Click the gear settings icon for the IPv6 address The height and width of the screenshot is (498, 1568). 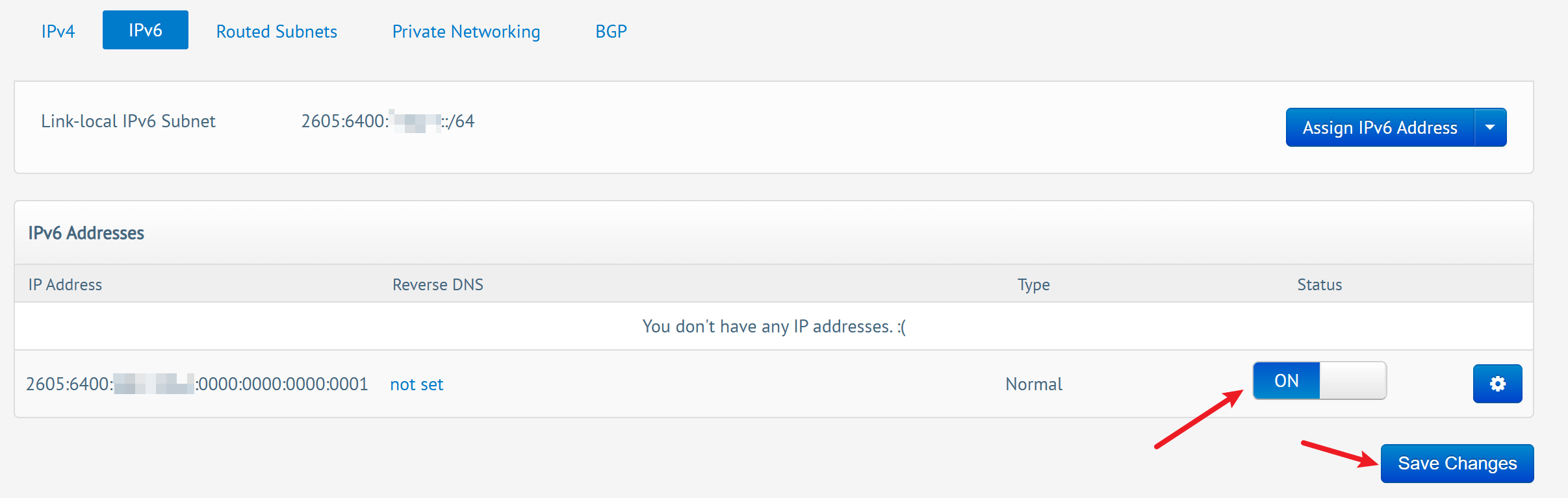(1497, 384)
